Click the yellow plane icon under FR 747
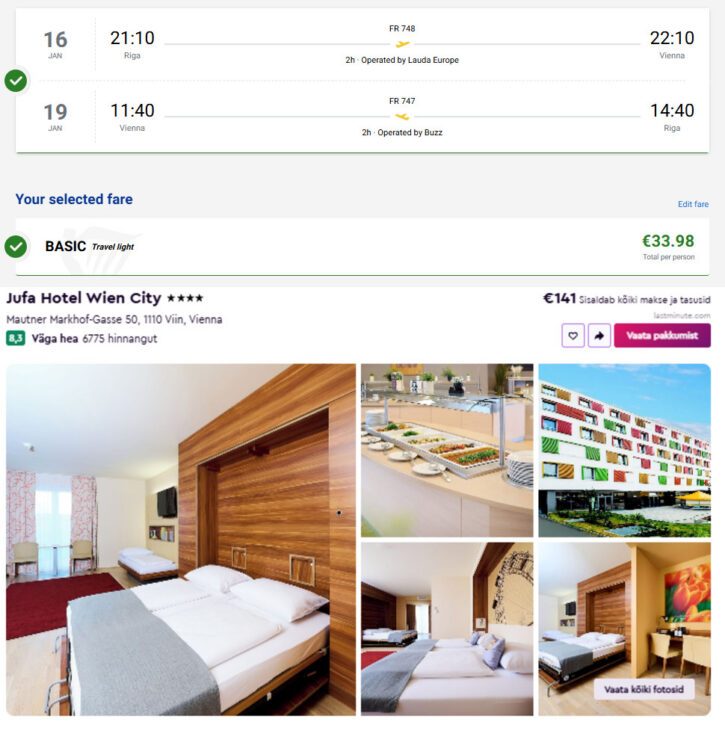This screenshot has height=731, width=725. [402, 117]
